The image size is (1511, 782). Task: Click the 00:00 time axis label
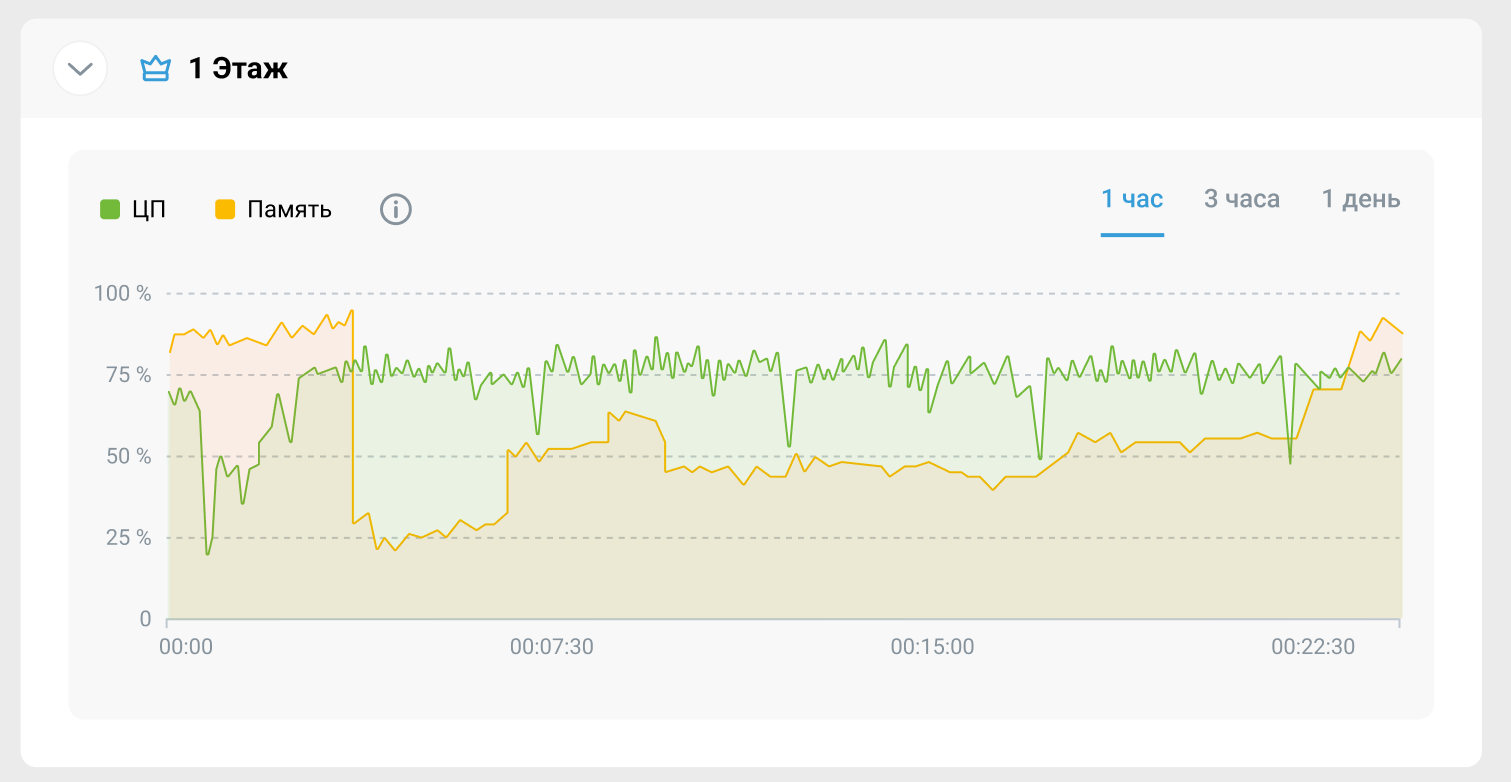point(186,647)
